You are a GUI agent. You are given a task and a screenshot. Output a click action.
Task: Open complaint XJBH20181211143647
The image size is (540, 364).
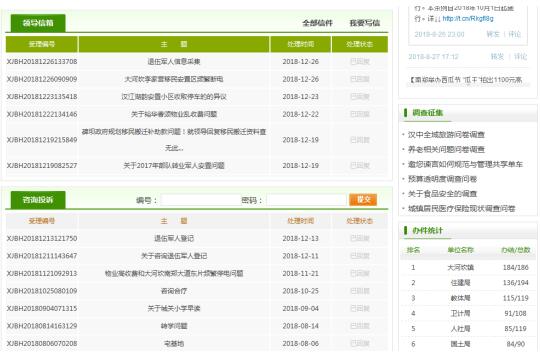click(x=42, y=256)
